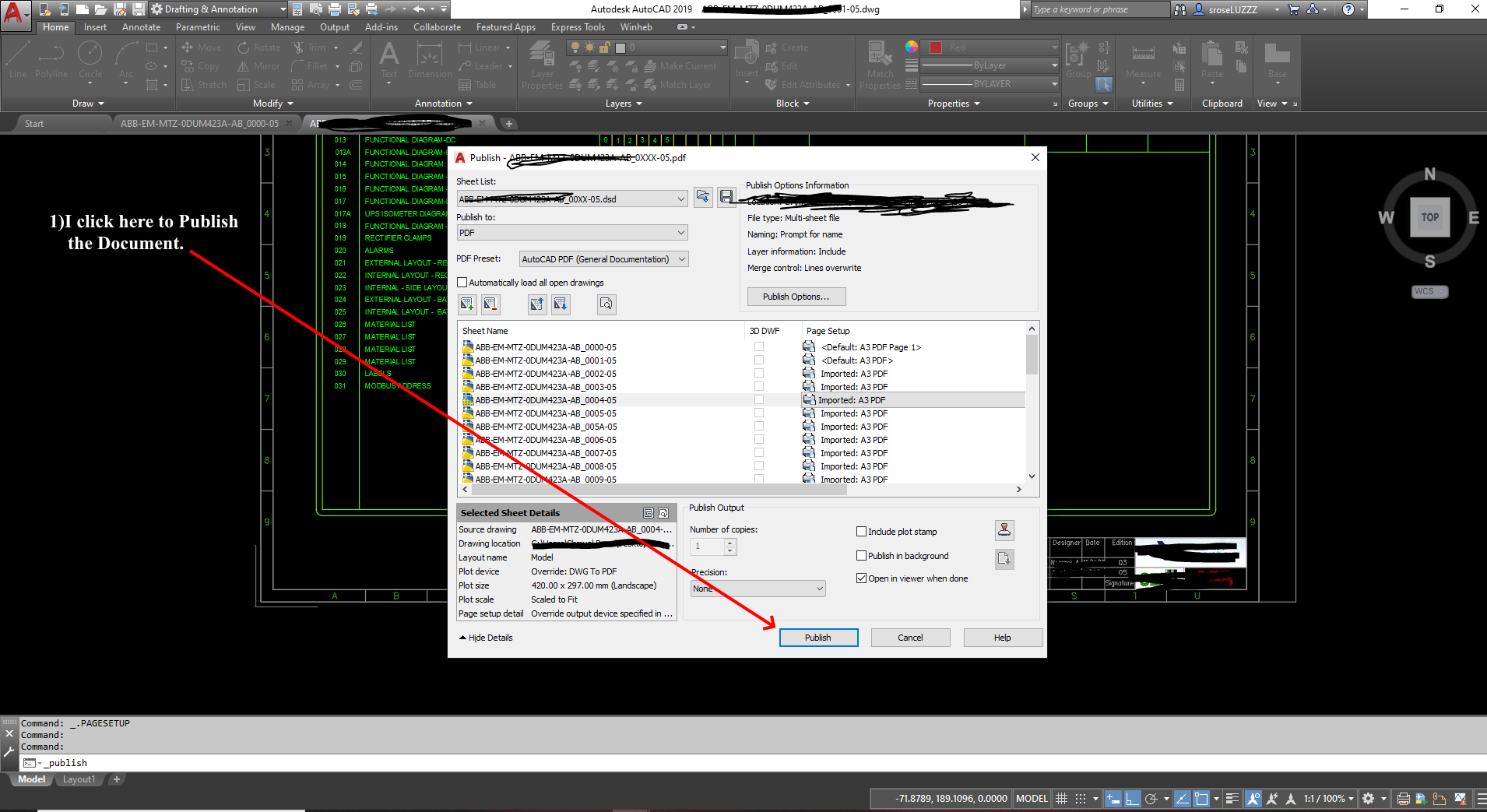Enable Automatically load all open drawings
This screenshot has width=1487, height=812.
462,282
